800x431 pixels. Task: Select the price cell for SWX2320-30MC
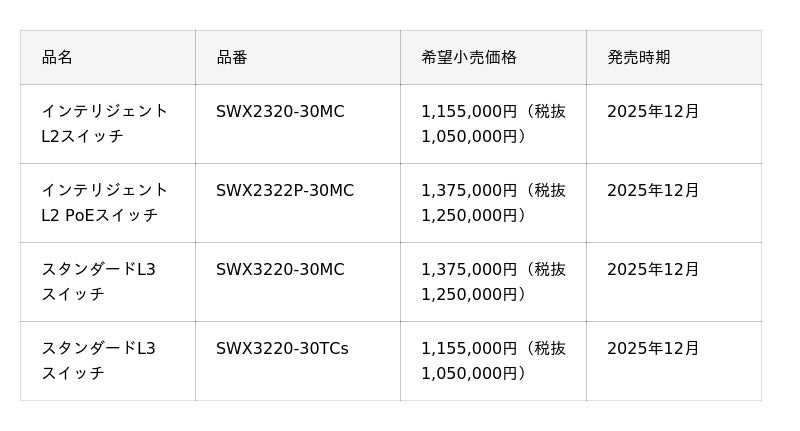point(493,124)
